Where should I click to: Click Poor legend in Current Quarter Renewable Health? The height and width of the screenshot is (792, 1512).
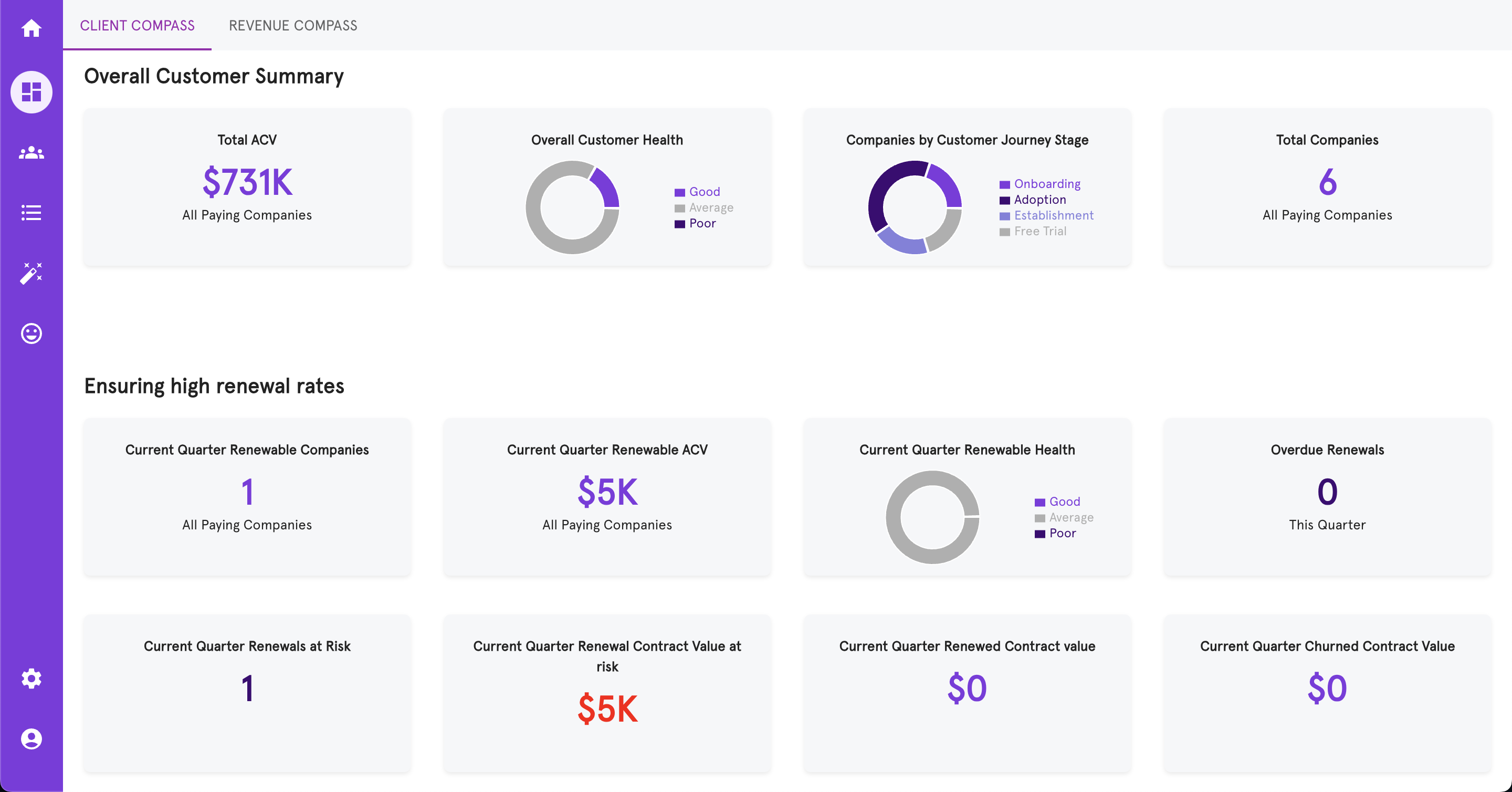[1055, 534]
